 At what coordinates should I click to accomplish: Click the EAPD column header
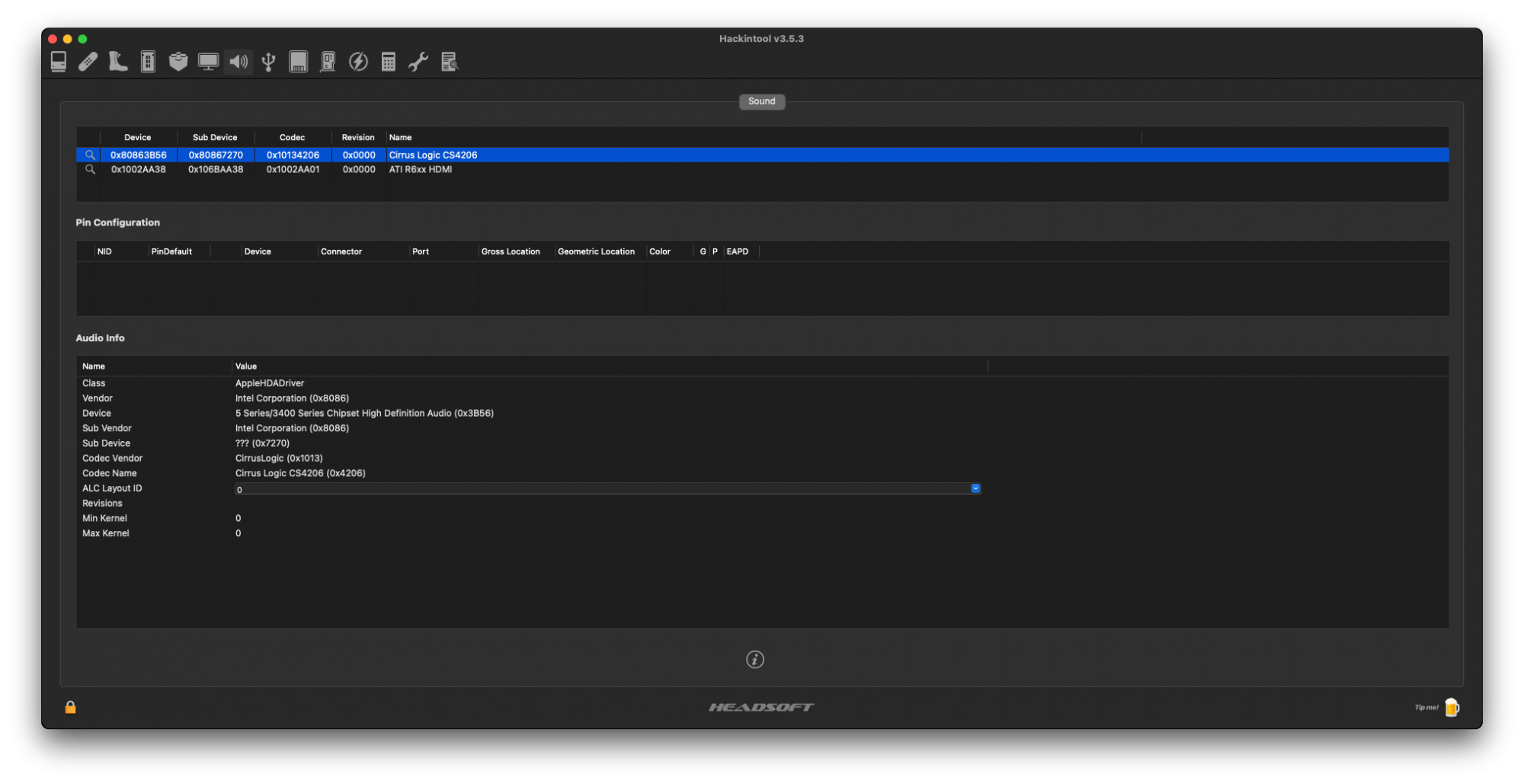coord(738,251)
